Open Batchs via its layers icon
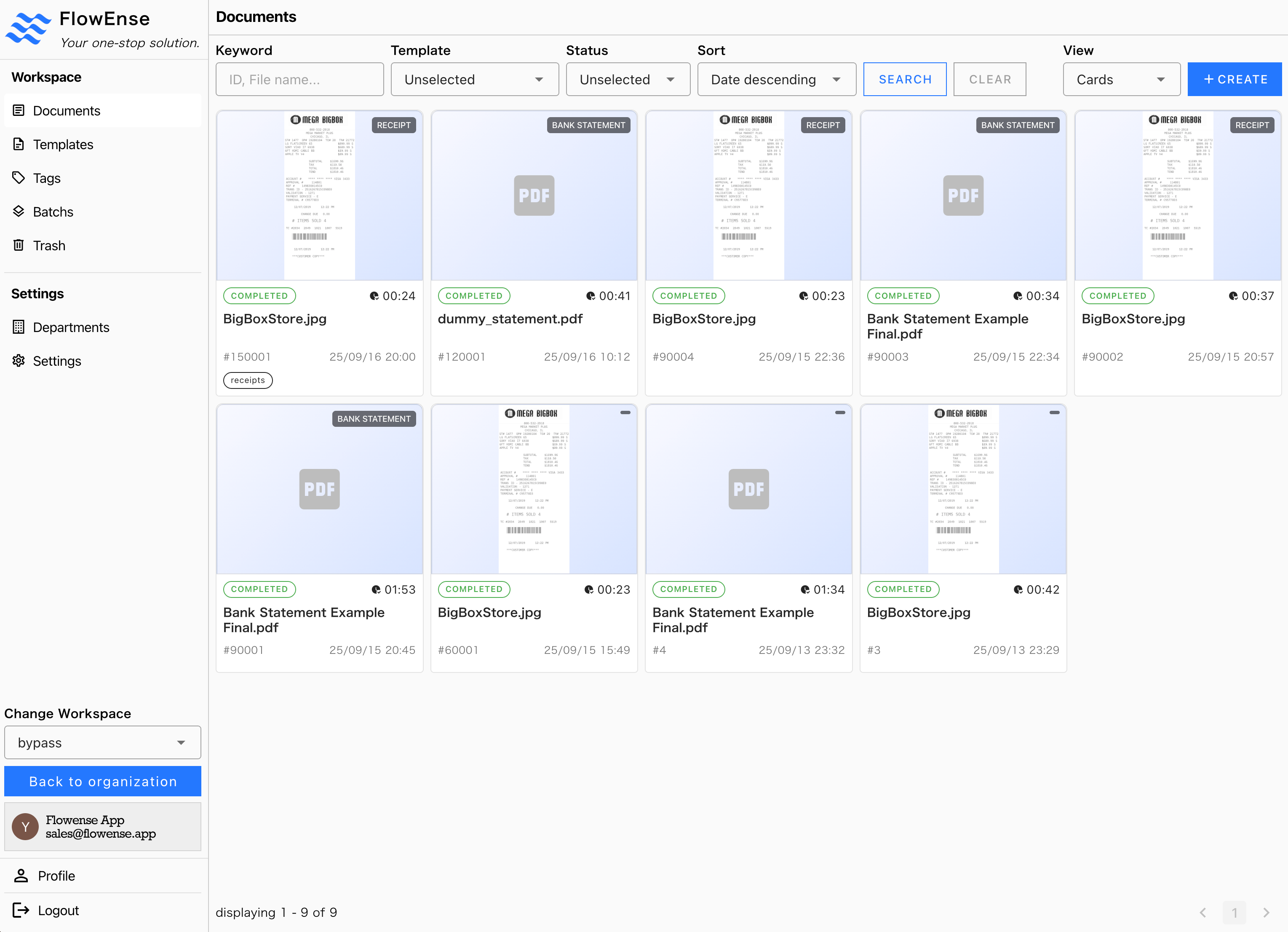1288x932 pixels. [19, 211]
